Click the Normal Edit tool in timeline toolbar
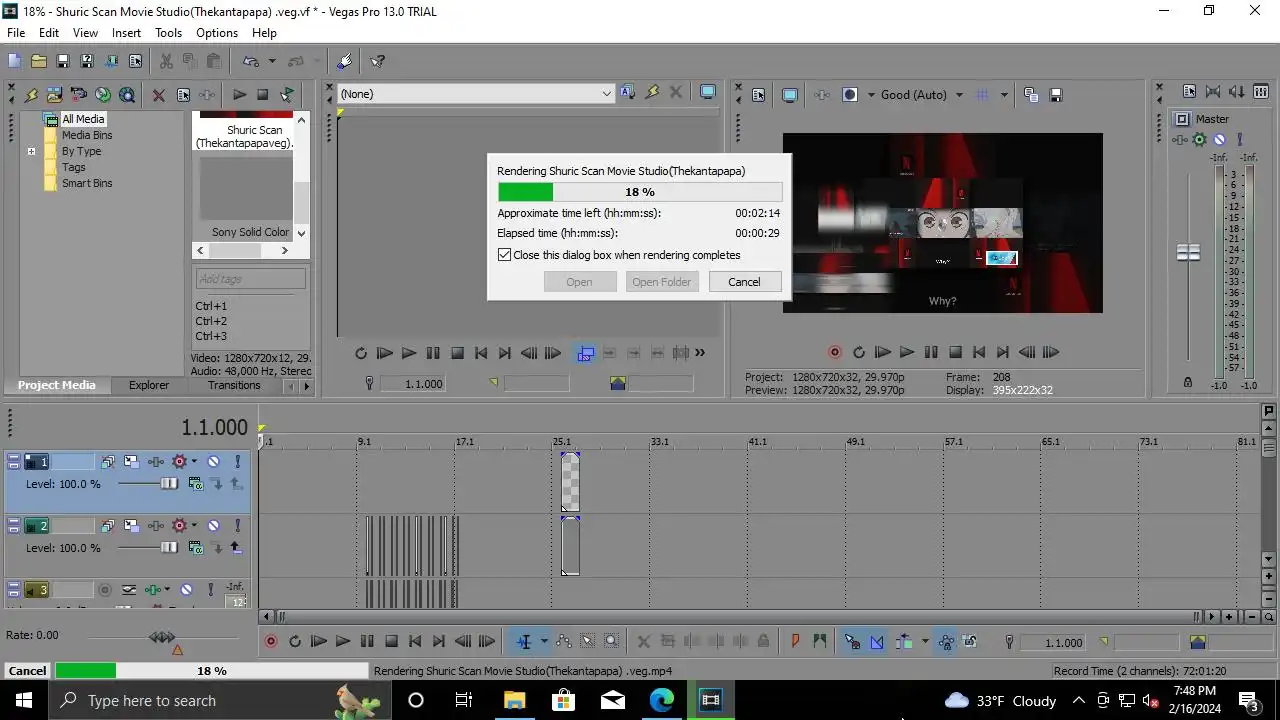Screen dimensions: 1280x720 [x=524, y=642]
